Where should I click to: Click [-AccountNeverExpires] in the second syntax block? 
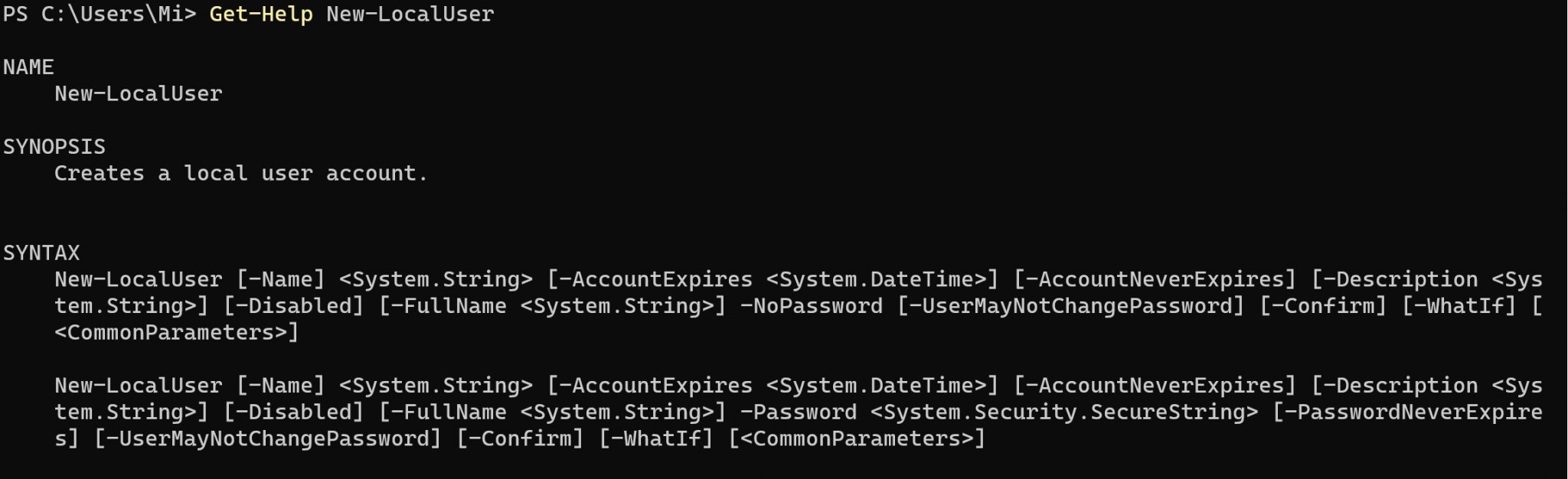pos(1155,386)
